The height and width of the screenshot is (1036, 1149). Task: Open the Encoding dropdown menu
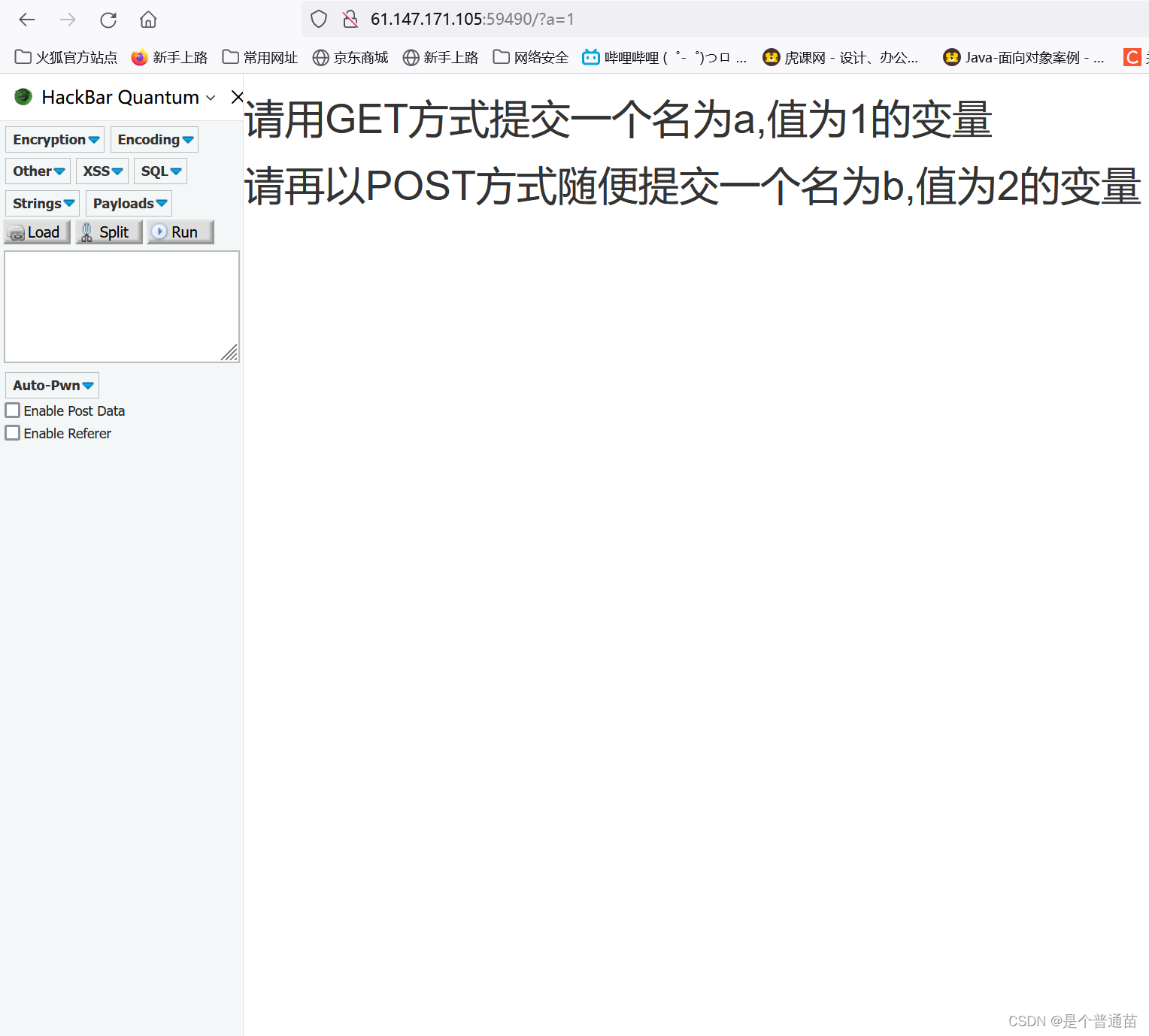click(x=154, y=140)
